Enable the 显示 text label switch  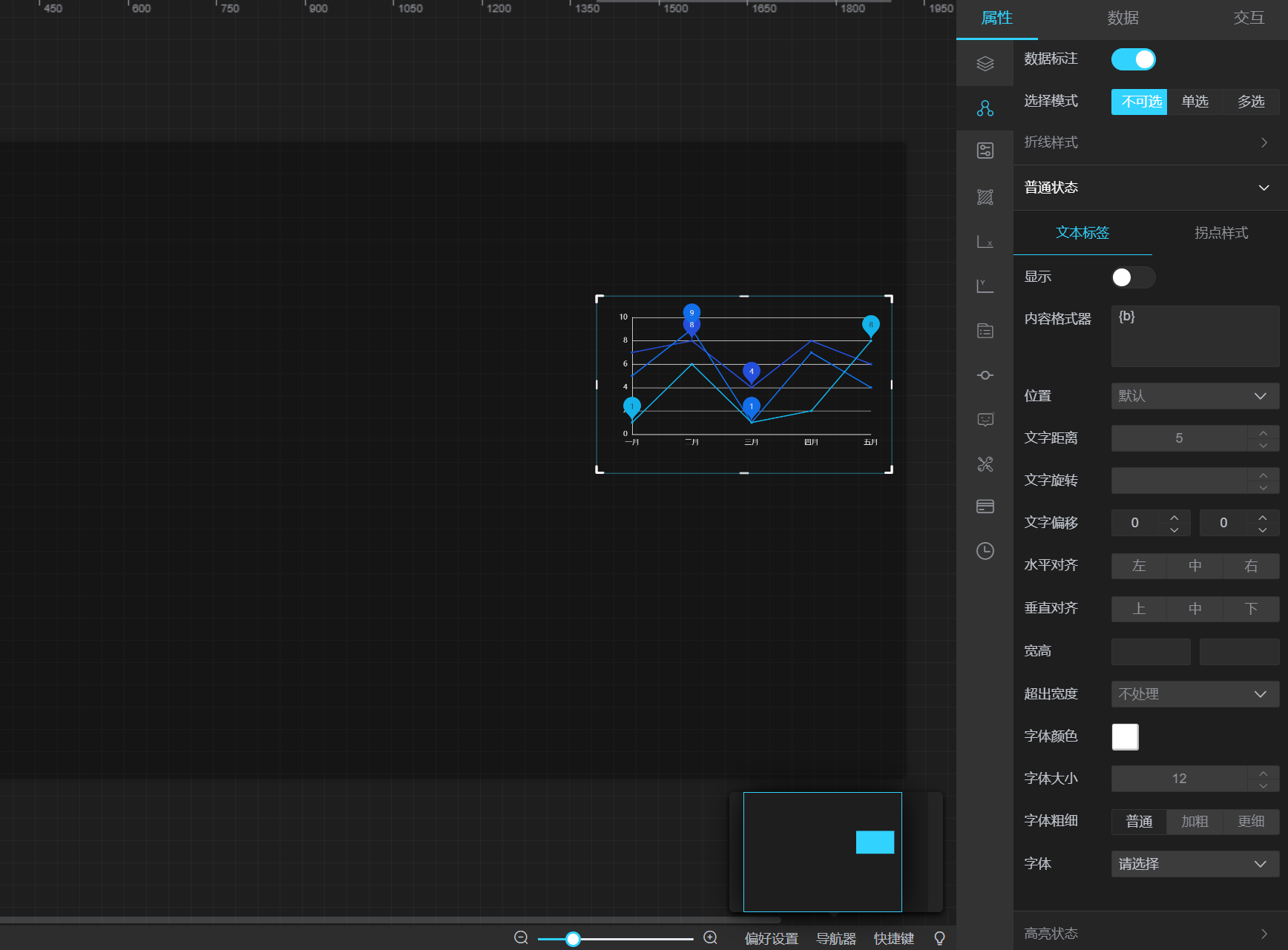pos(1133,277)
